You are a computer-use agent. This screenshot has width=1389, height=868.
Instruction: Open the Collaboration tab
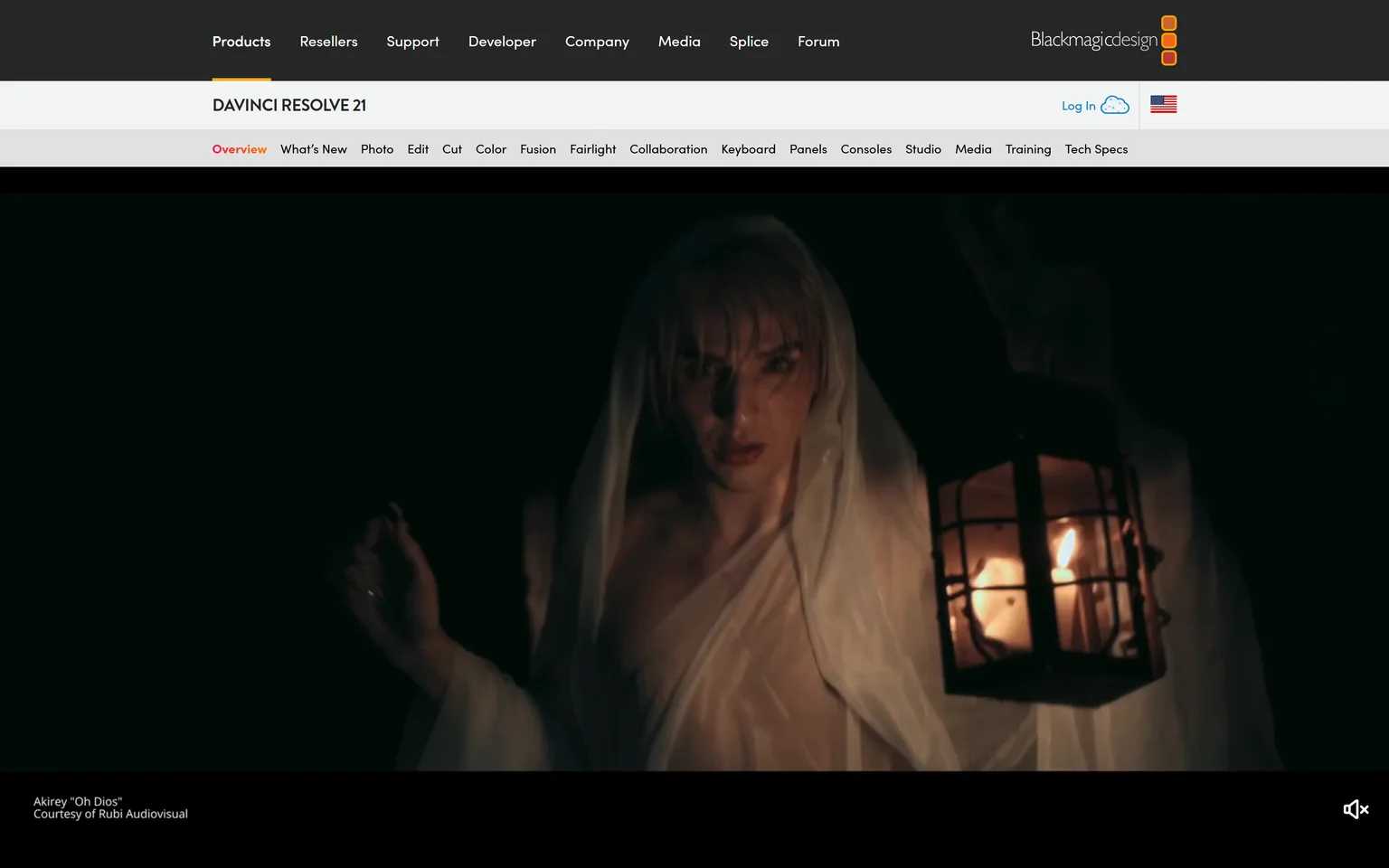668,149
